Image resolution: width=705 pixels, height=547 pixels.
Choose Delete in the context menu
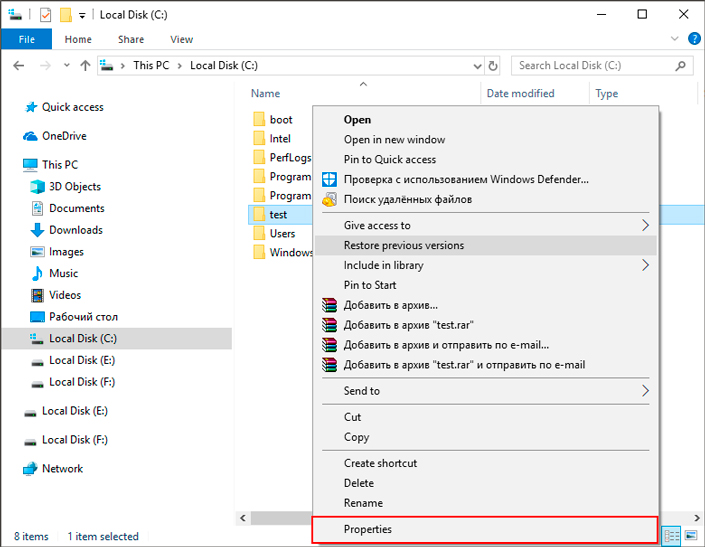(486, 483)
